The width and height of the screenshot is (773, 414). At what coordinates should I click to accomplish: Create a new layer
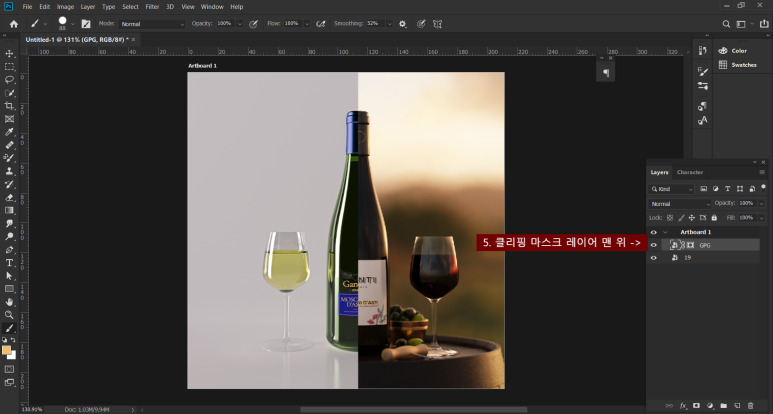[x=737, y=406]
